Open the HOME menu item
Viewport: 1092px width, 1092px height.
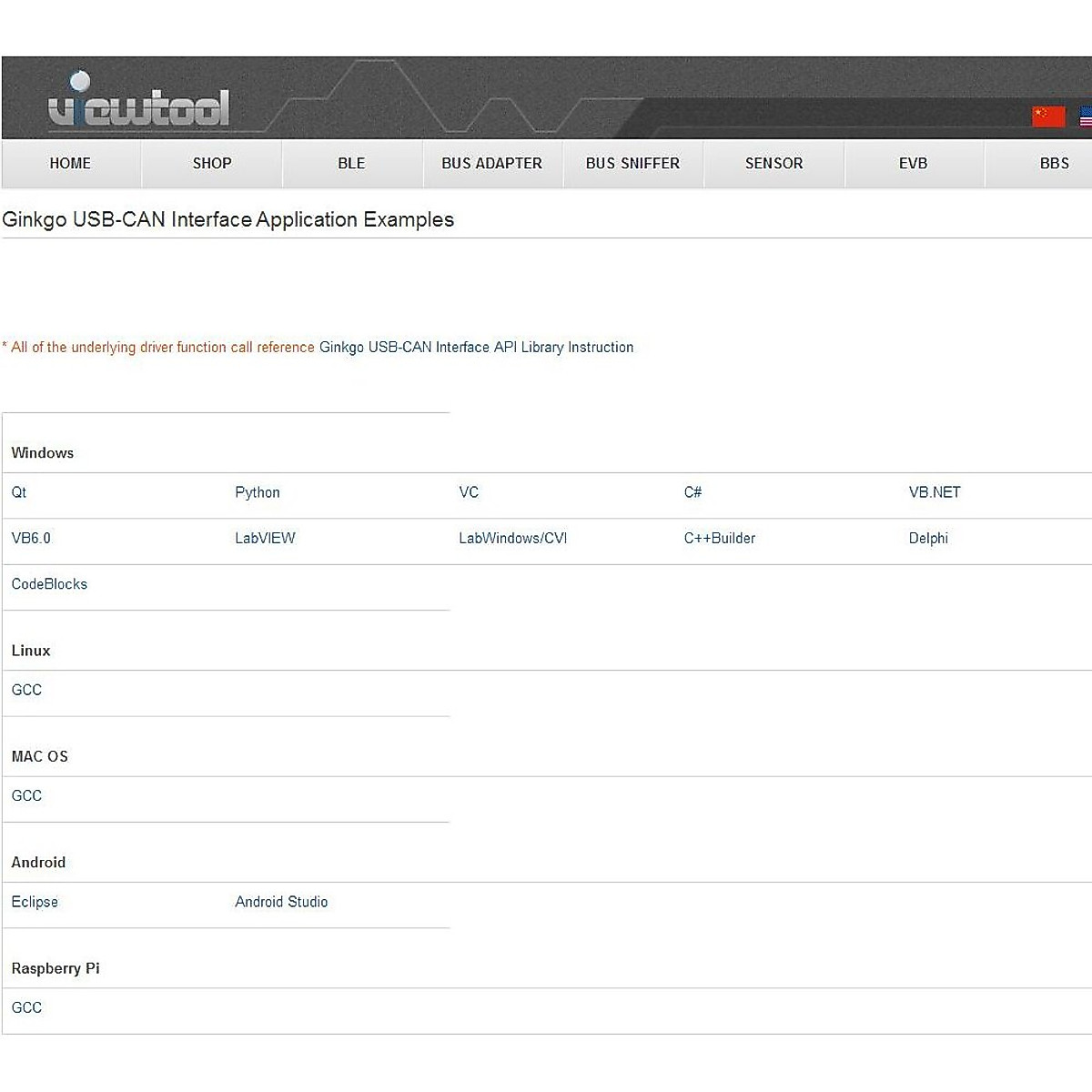(70, 164)
